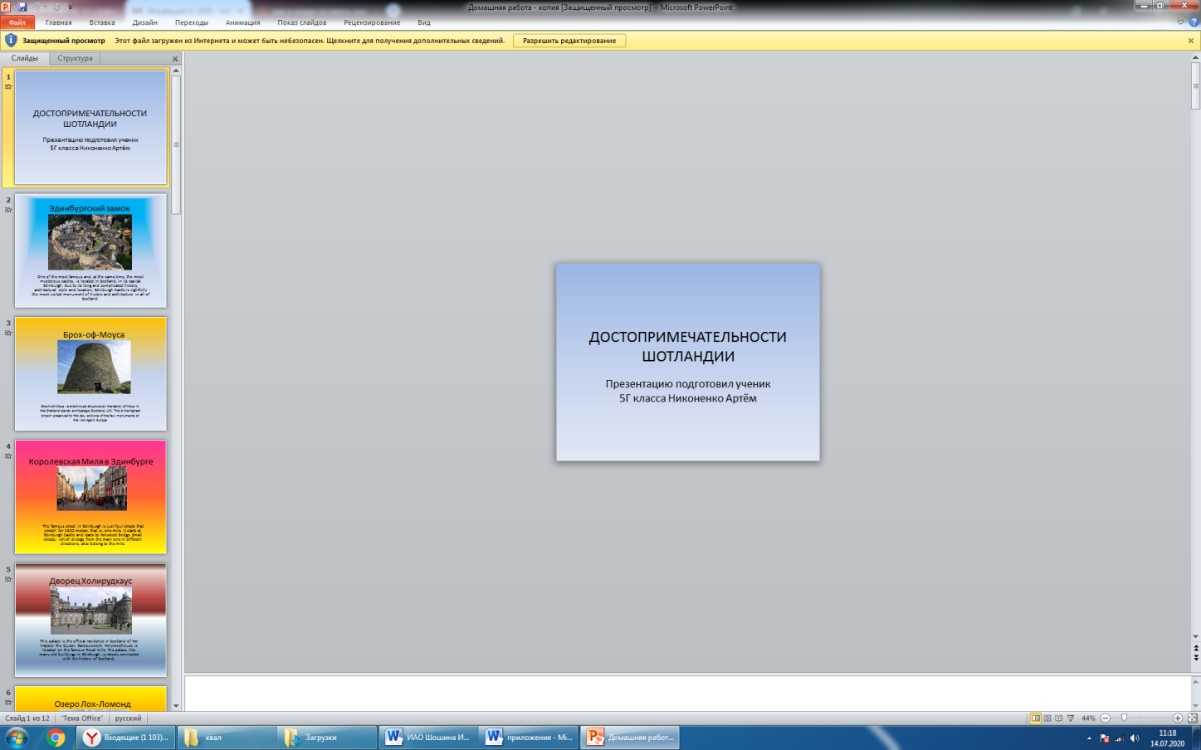The height and width of the screenshot is (750, 1201).
Task: Click animation star icon beside slide 2
Action: pyautogui.click(x=8, y=210)
